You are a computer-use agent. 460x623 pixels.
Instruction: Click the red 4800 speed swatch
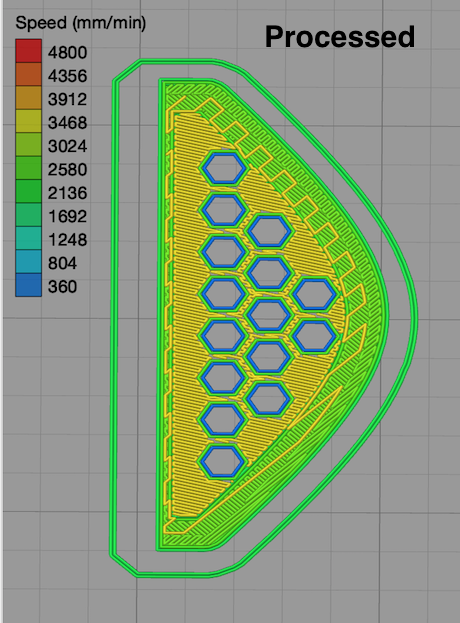[x=29, y=51]
